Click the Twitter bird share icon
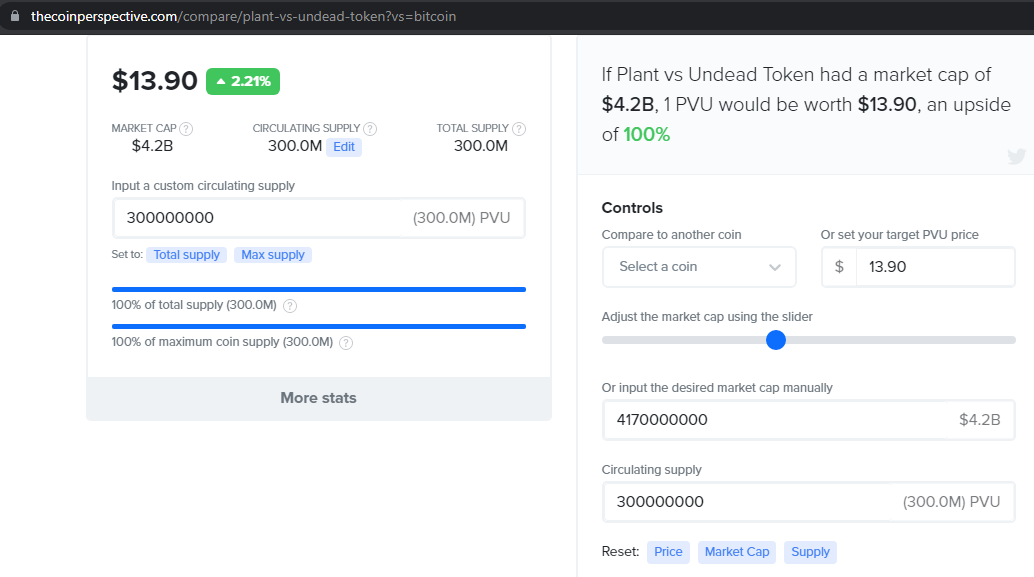1034x577 pixels. click(x=1016, y=156)
